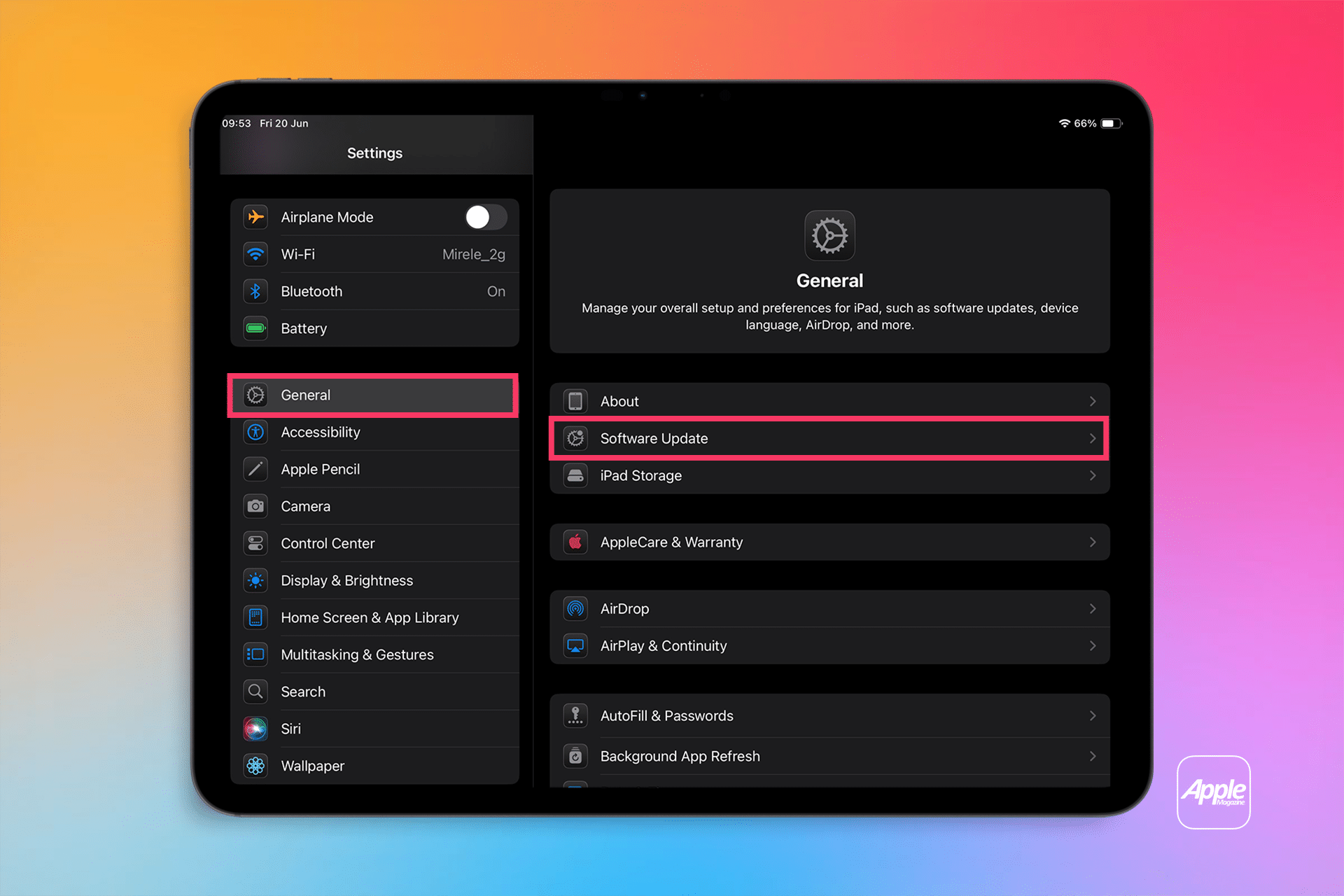Open iPad Storage label
This screenshot has width=1344, height=896.
640,476
